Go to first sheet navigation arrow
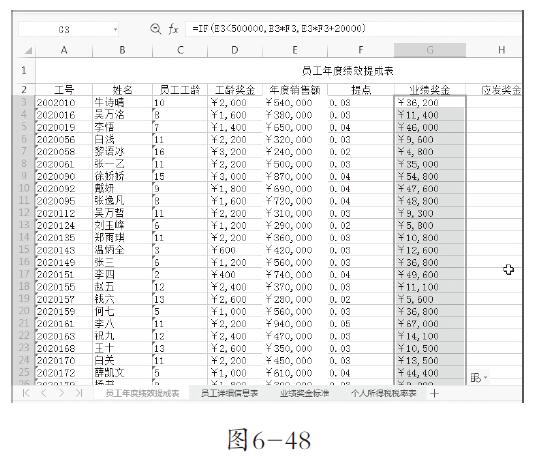 tap(26, 393)
